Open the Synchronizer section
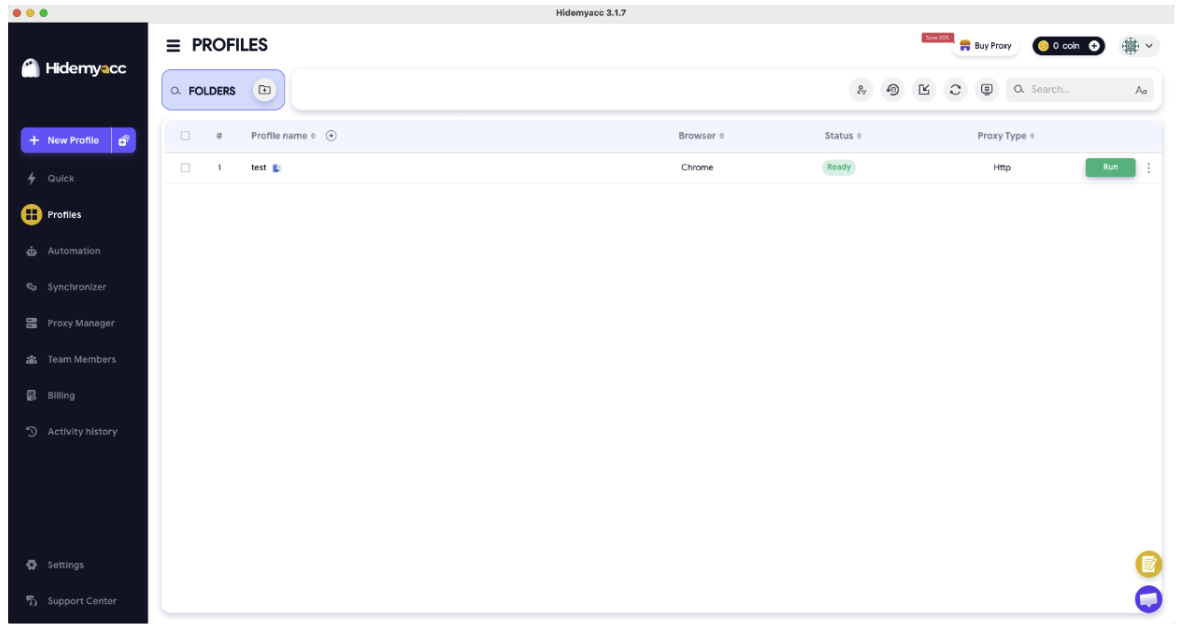 click(76, 287)
